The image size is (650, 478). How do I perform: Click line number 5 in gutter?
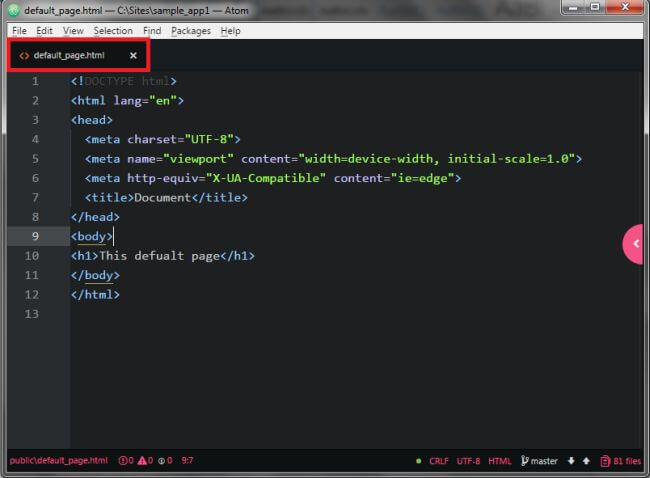point(35,159)
